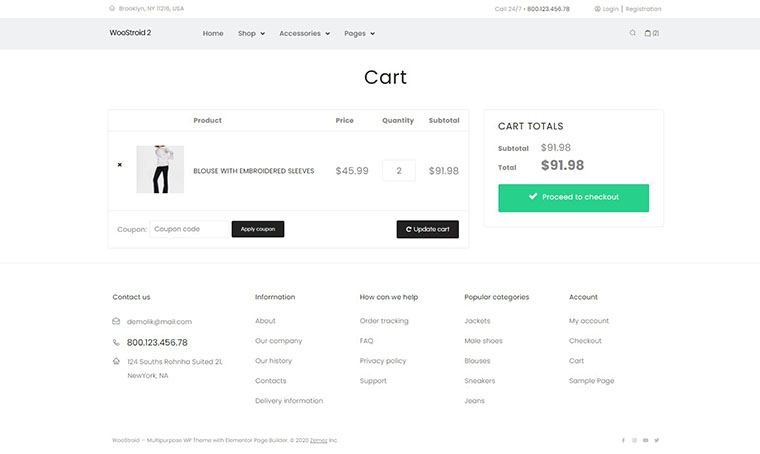Select the blouse quantity field
Image resolution: width=760 pixels, height=454 pixels.
398,171
